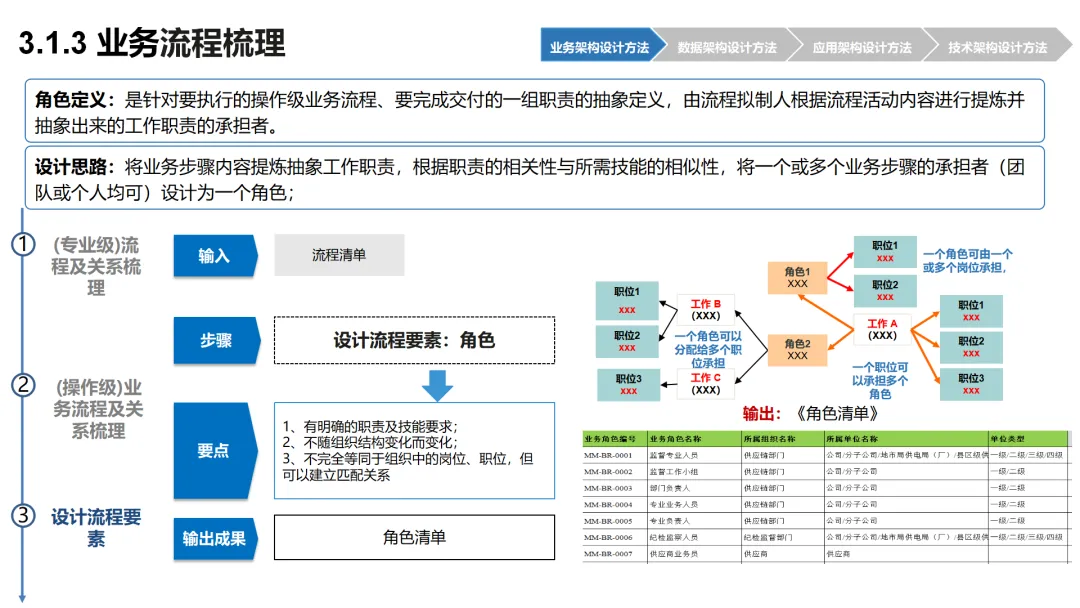Click the 设计思路 heading in the second box
The width and height of the screenshot is (1080, 608).
click(x=76, y=167)
